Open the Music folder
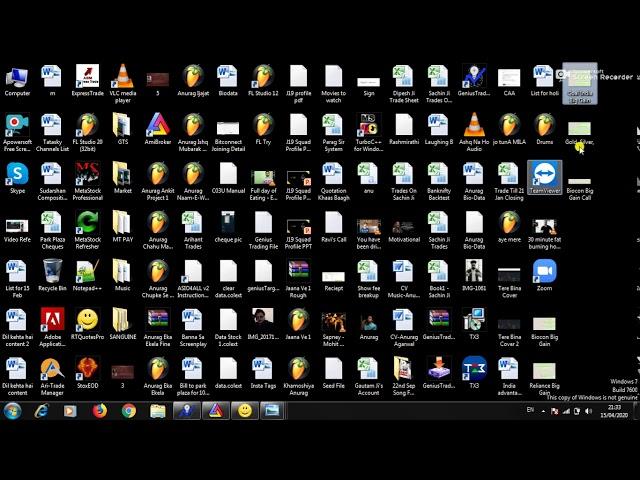Image resolution: width=640 pixels, height=480 pixels. [x=122, y=275]
